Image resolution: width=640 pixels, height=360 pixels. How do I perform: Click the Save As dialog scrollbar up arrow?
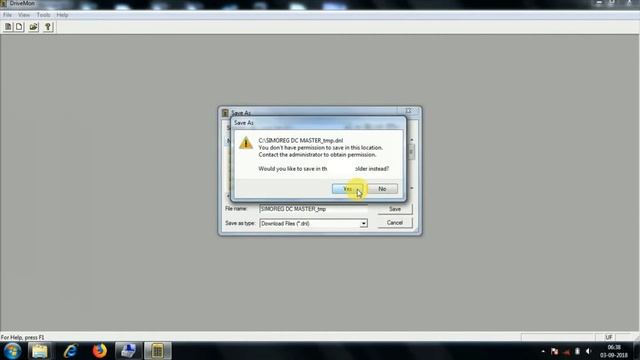[x=411, y=140]
